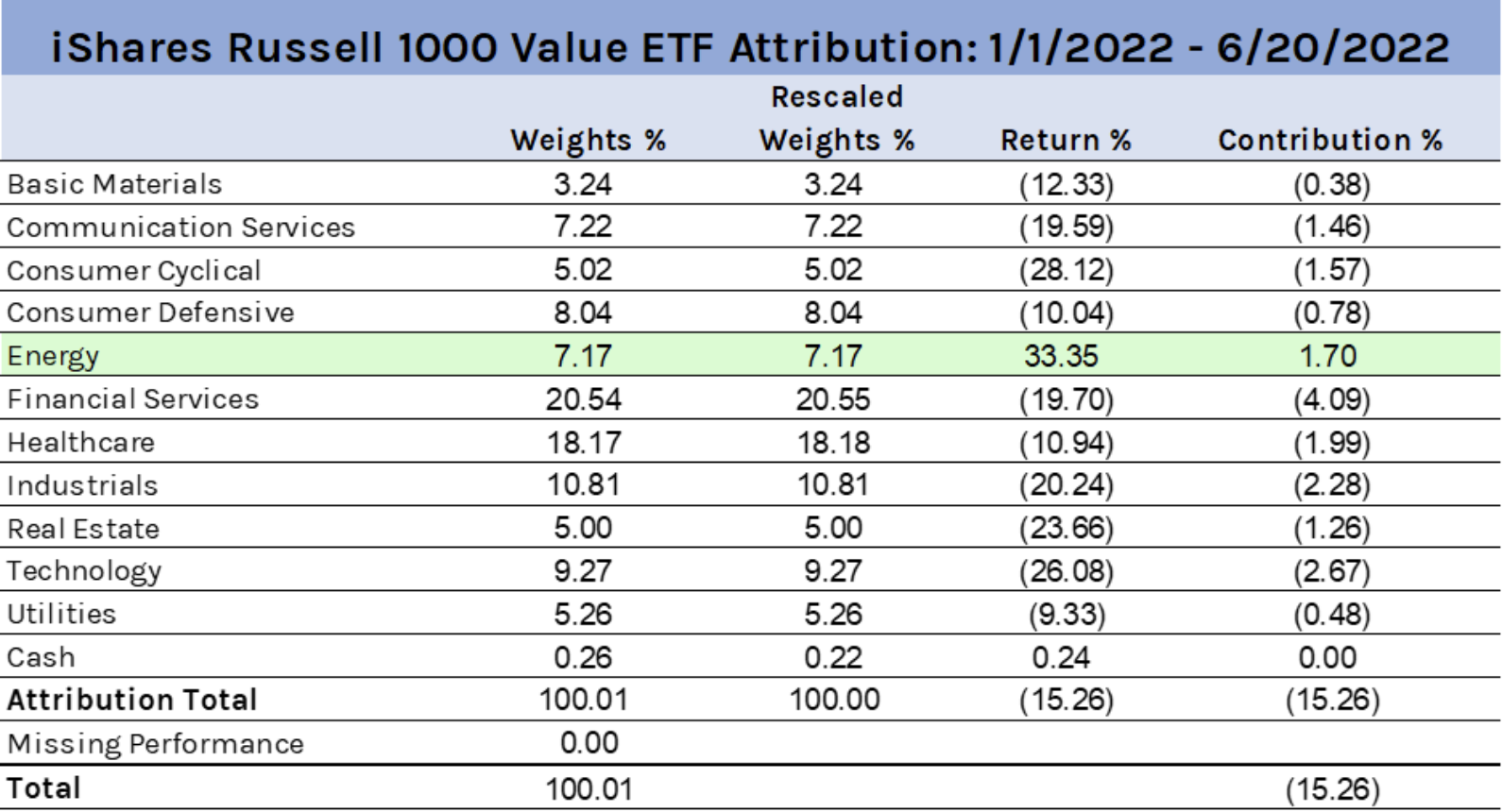
Task: Select the Financial Services row label
Action: pos(132,399)
